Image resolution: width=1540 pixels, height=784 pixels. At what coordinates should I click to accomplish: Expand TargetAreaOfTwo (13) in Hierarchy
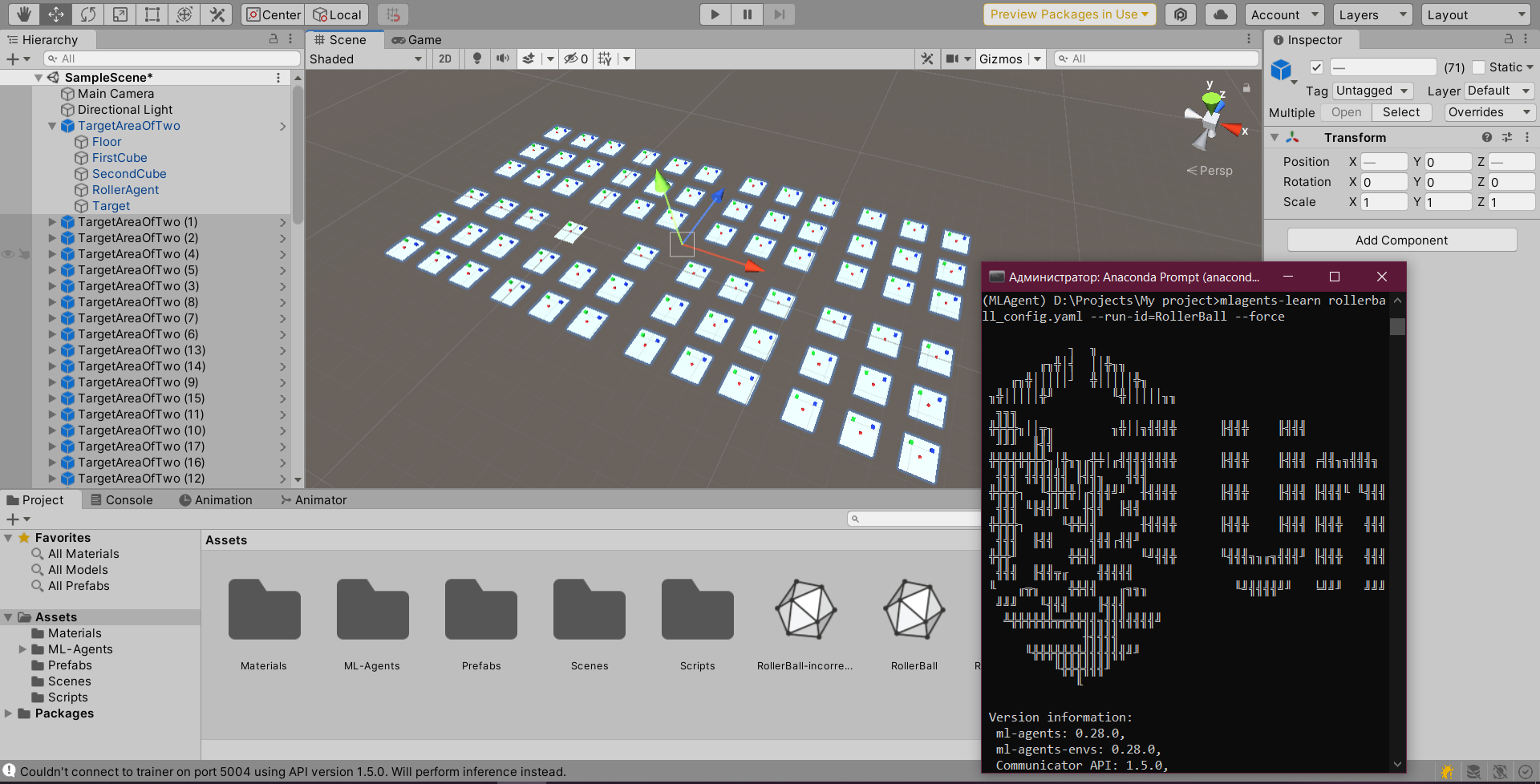tap(52, 350)
